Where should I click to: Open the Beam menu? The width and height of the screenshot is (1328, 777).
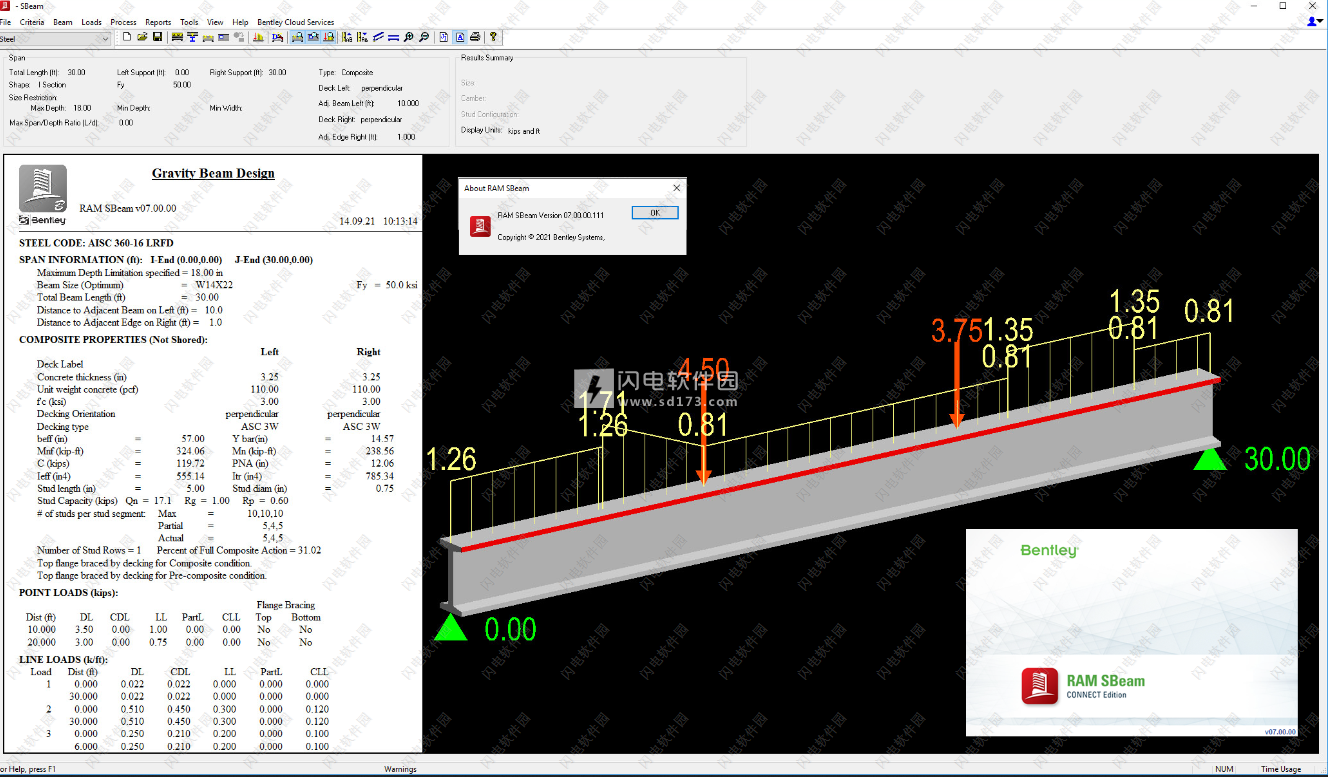63,22
